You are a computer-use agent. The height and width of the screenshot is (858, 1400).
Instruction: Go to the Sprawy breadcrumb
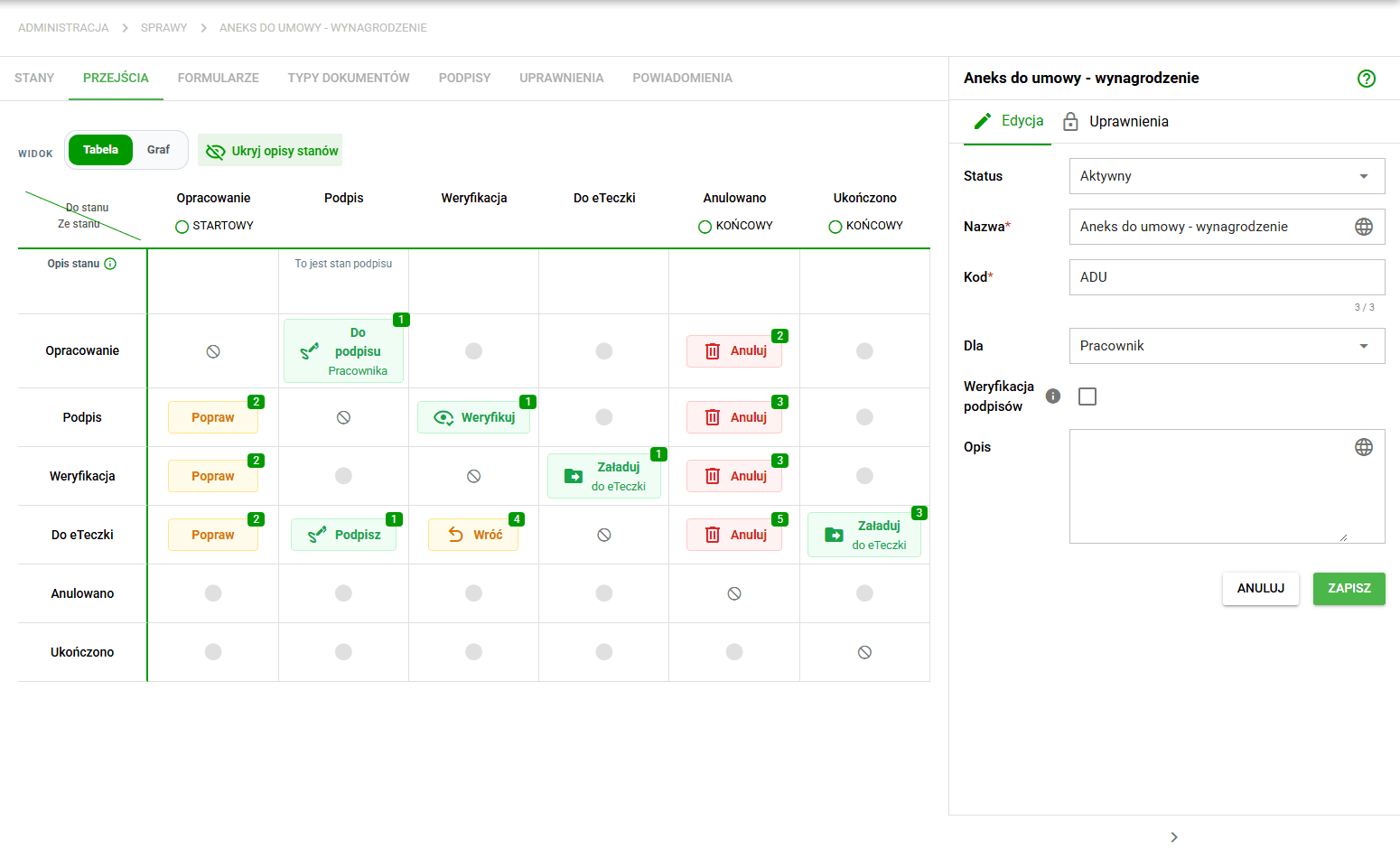click(164, 28)
